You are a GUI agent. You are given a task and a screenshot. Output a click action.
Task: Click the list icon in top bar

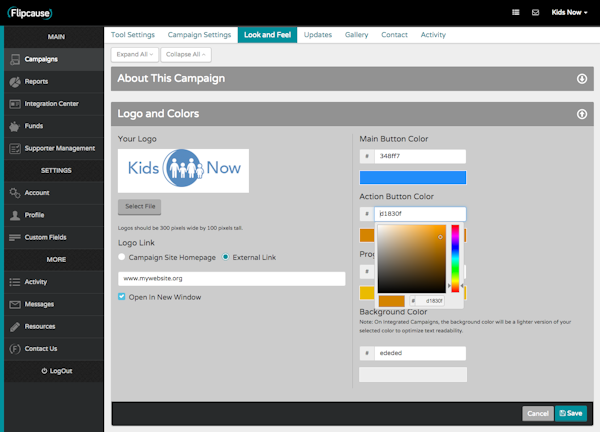coord(515,12)
